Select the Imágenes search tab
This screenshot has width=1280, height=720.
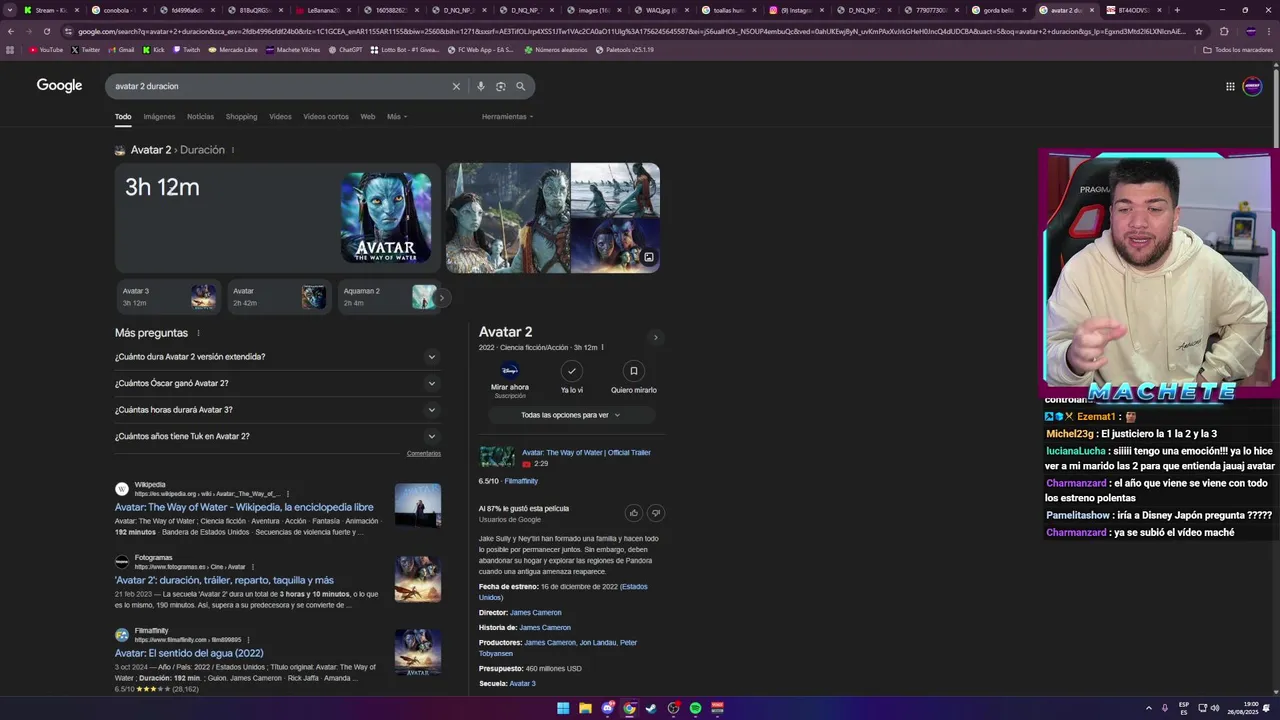[x=159, y=117]
